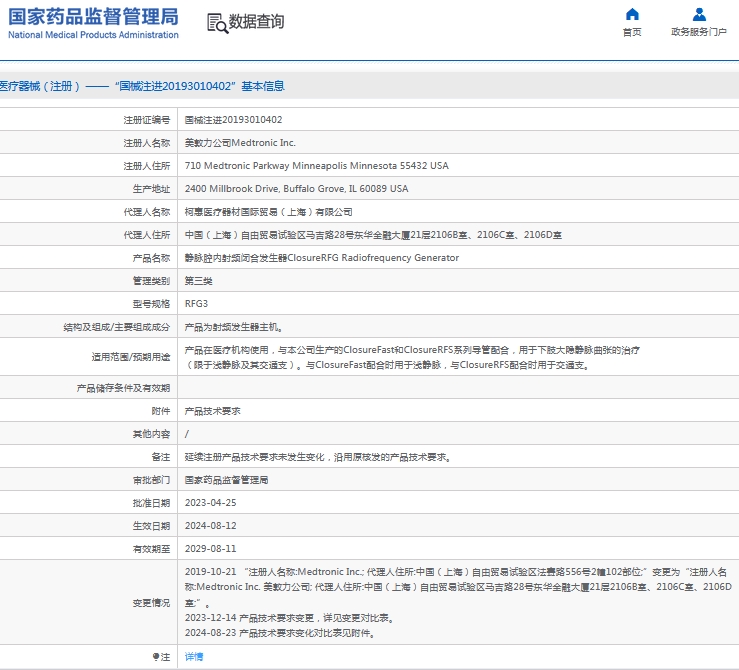Click the data query magnifier icon

(217, 23)
